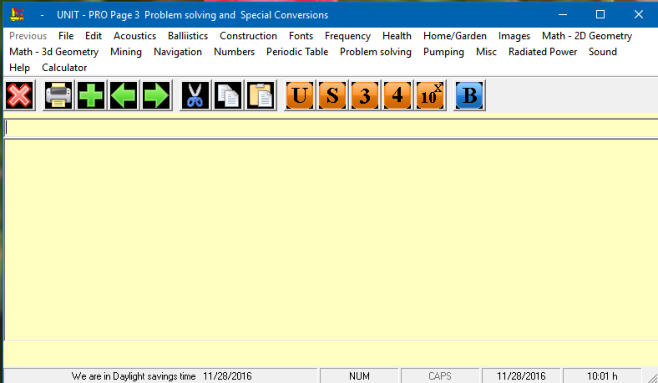Screen dimensions: 658x383
Task: Click the paste clipboard icon
Action: 261,95
